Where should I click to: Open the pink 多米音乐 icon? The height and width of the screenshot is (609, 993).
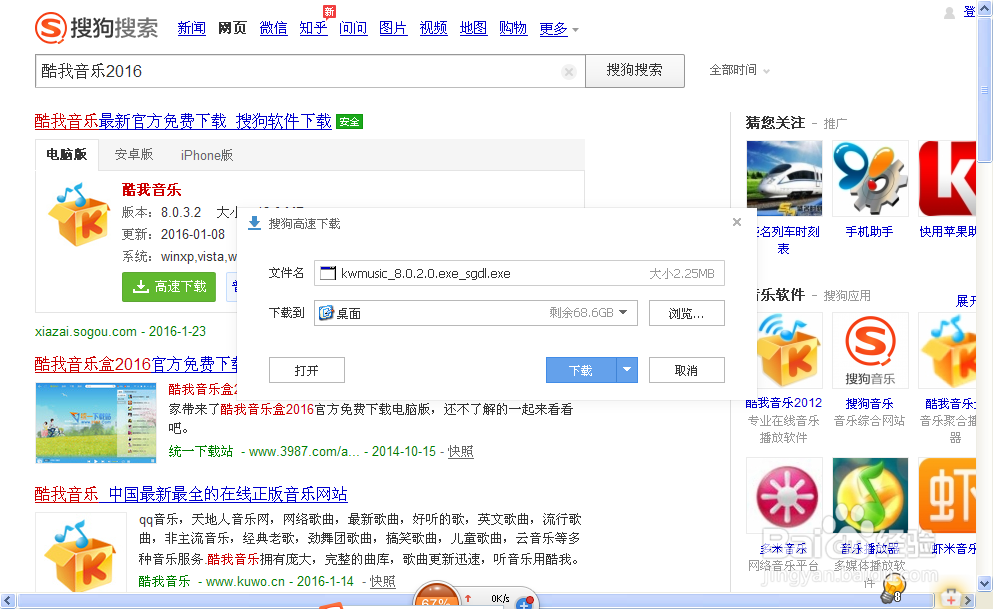(785, 496)
